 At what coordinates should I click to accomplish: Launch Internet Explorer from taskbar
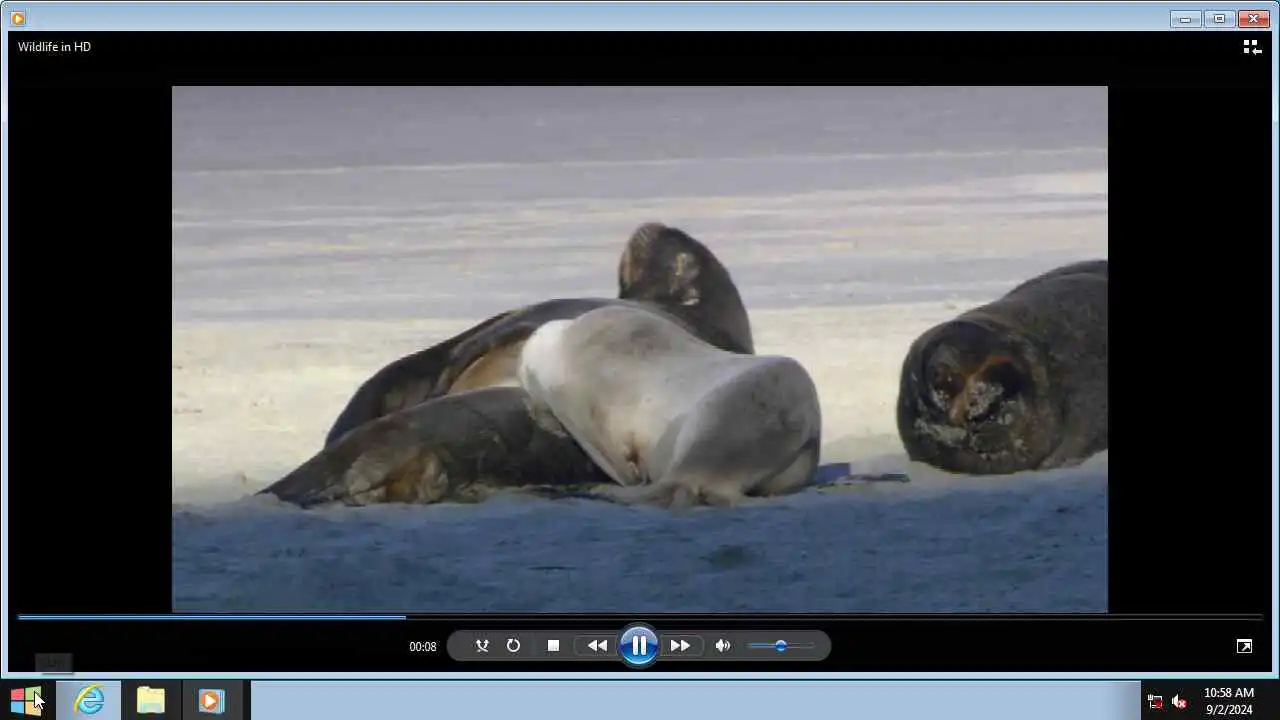coord(89,700)
